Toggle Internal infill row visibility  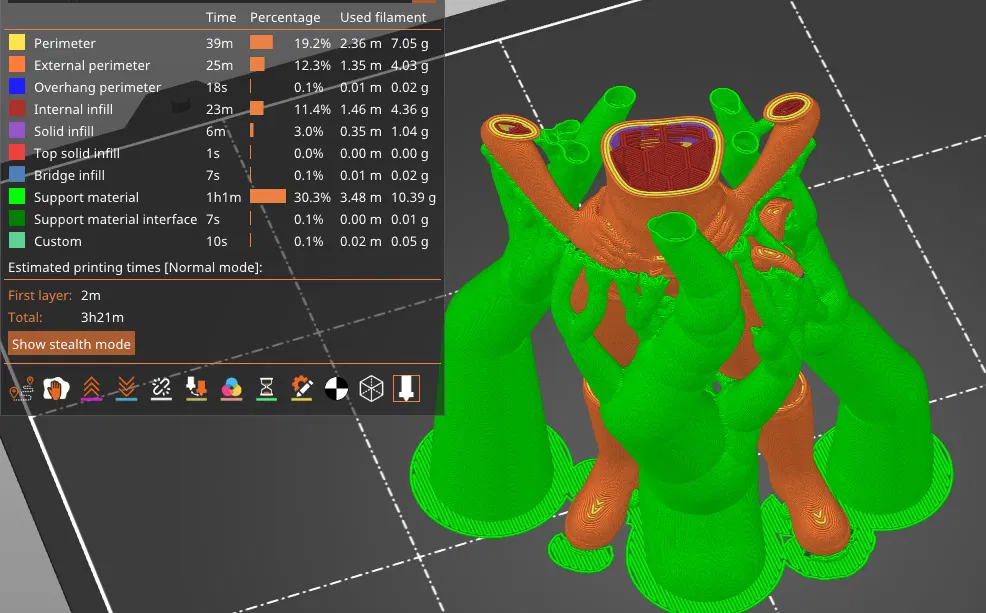coord(222,109)
